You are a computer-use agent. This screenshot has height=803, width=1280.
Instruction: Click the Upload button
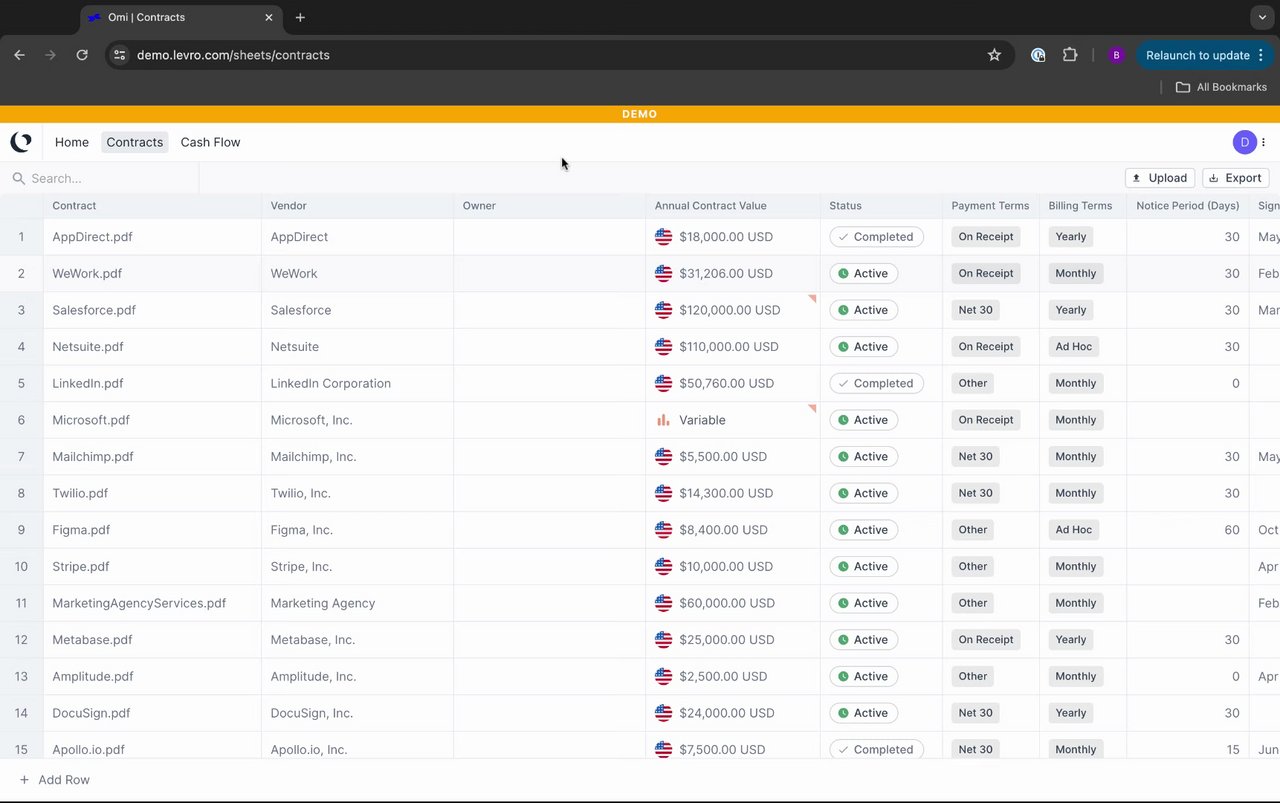click(x=1160, y=178)
